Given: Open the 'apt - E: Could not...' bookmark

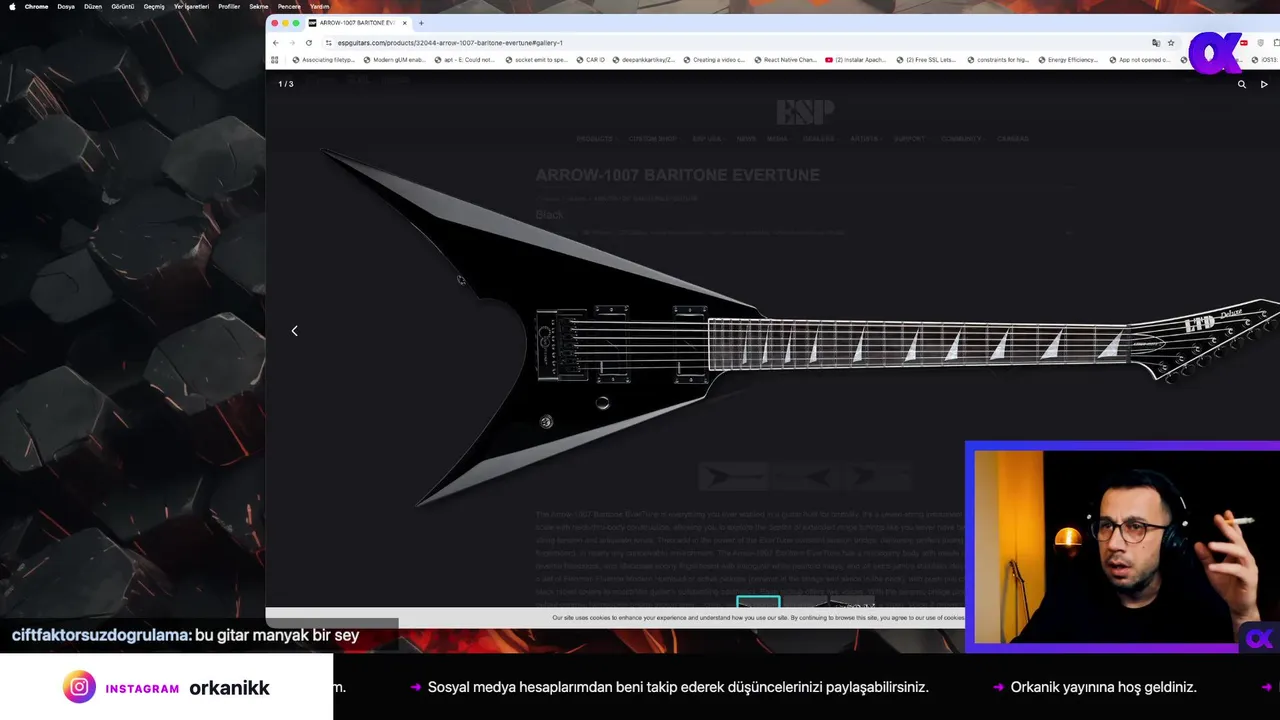Looking at the screenshot, I should 465,60.
